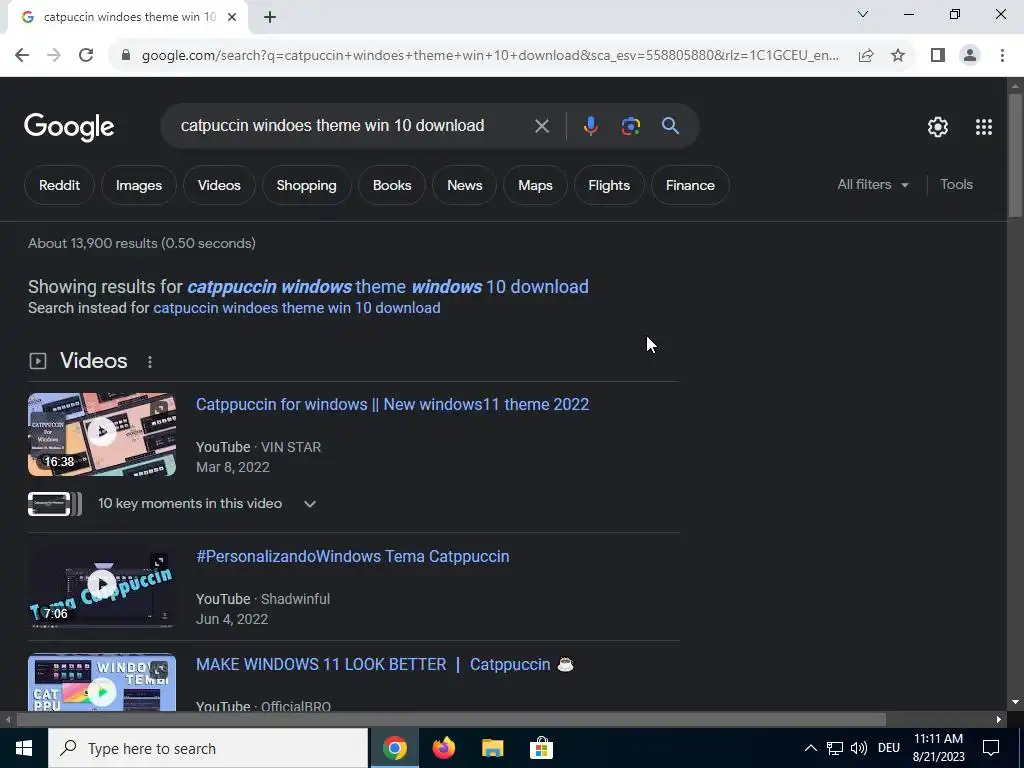Open the volume tray icon
Screen dimensions: 1024x768
click(x=859, y=748)
